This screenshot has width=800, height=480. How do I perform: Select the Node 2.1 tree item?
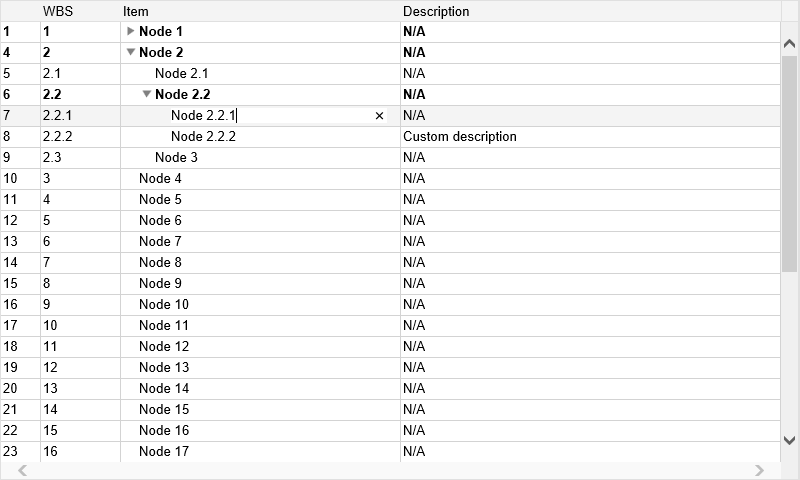[x=181, y=74]
